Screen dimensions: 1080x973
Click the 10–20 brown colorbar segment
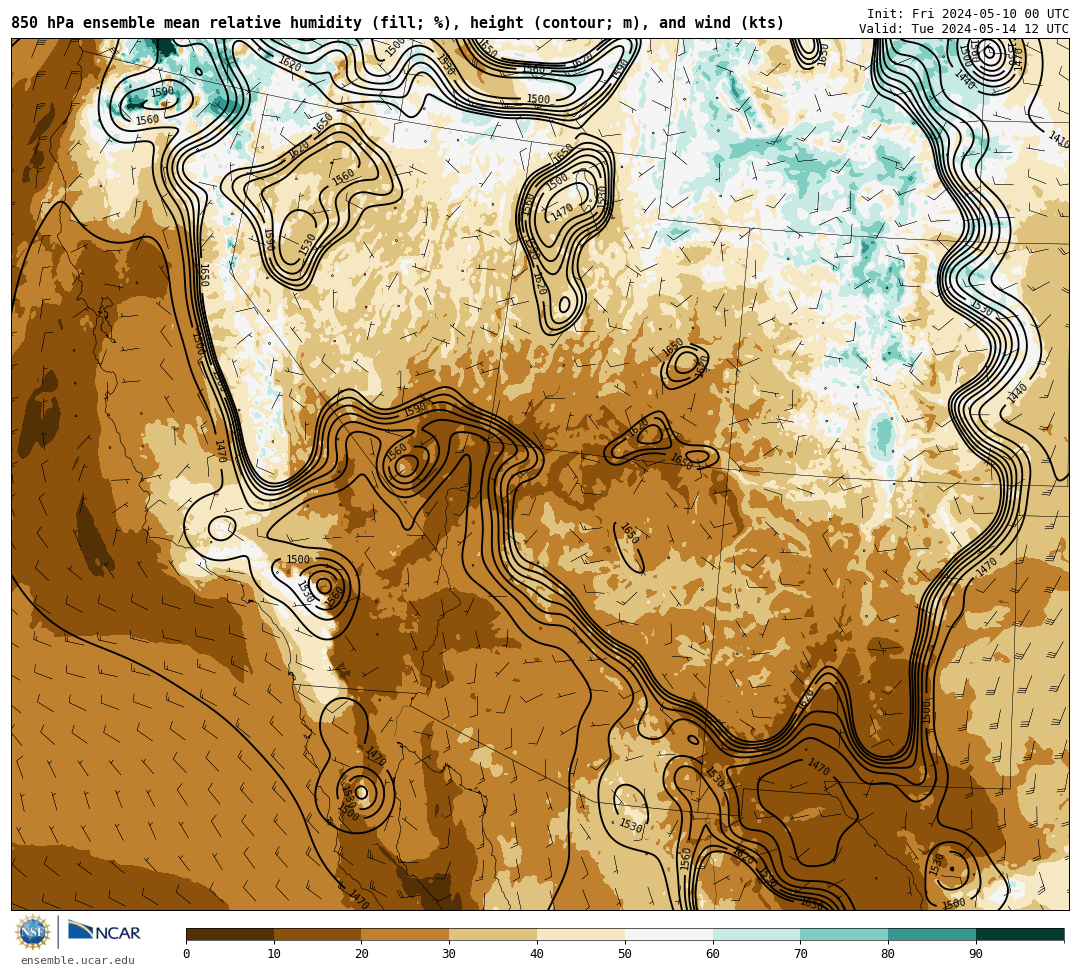pos(318,934)
